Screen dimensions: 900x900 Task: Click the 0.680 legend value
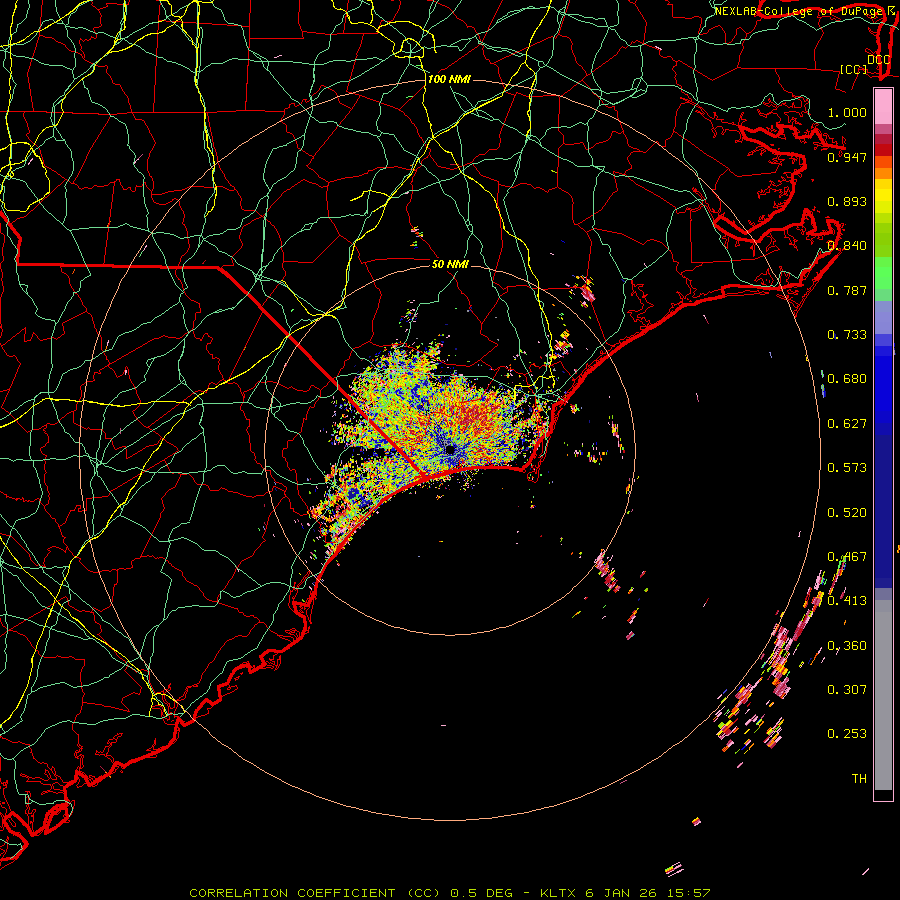(x=847, y=378)
